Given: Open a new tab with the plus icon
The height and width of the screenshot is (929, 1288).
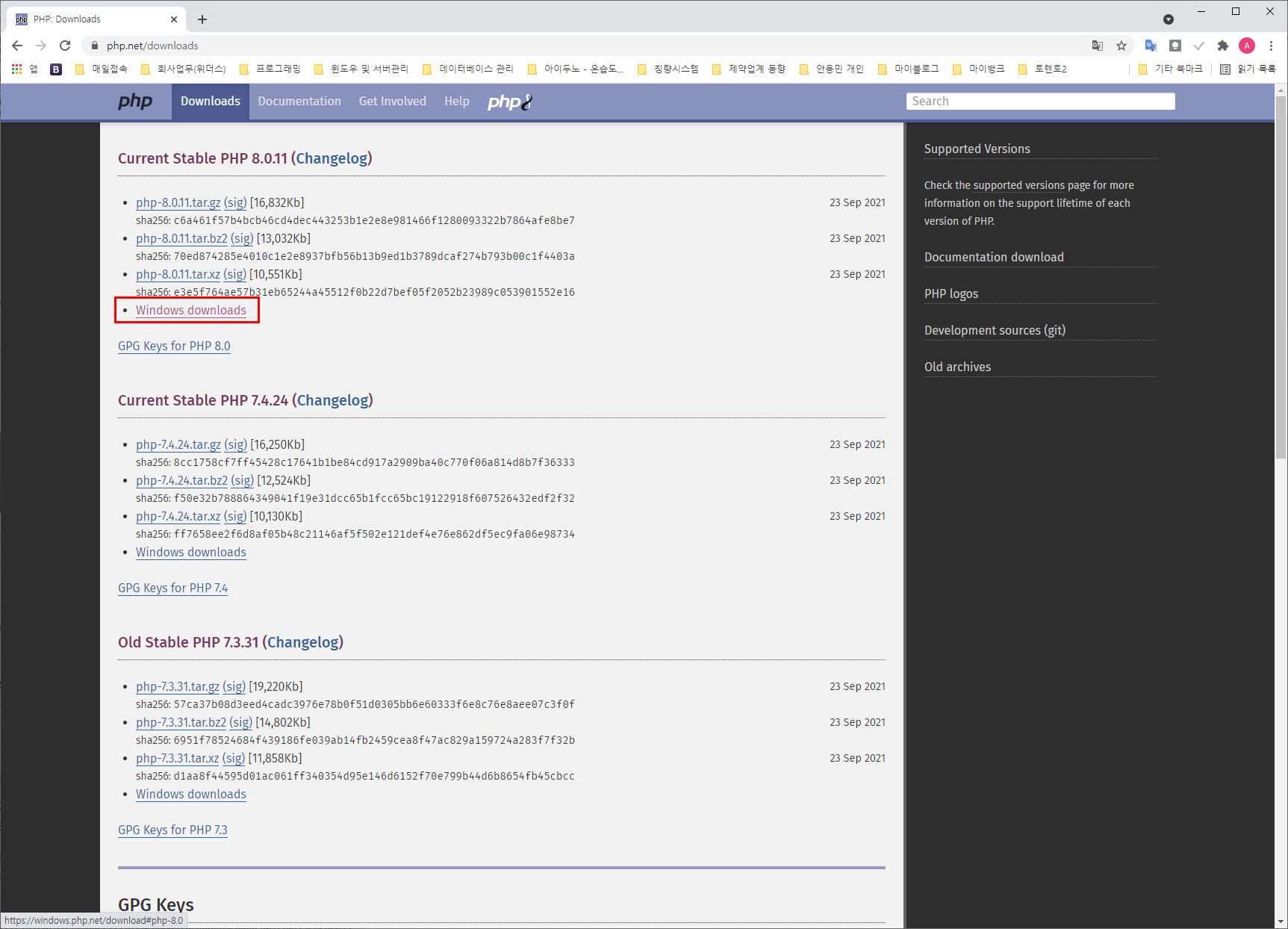Looking at the screenshot, I should [202, 19].
